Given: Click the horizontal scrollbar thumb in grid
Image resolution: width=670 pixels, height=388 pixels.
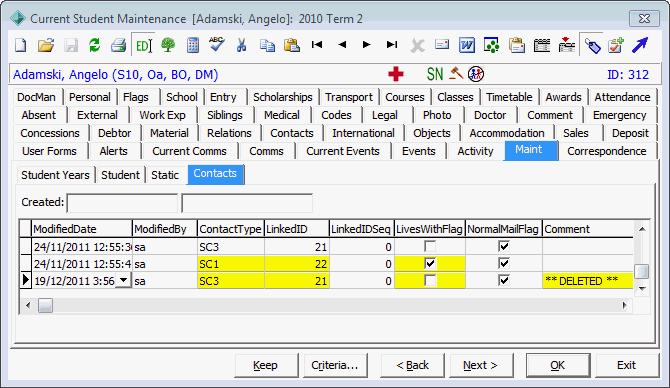Looking at the screenshot, I should (45, 306).
